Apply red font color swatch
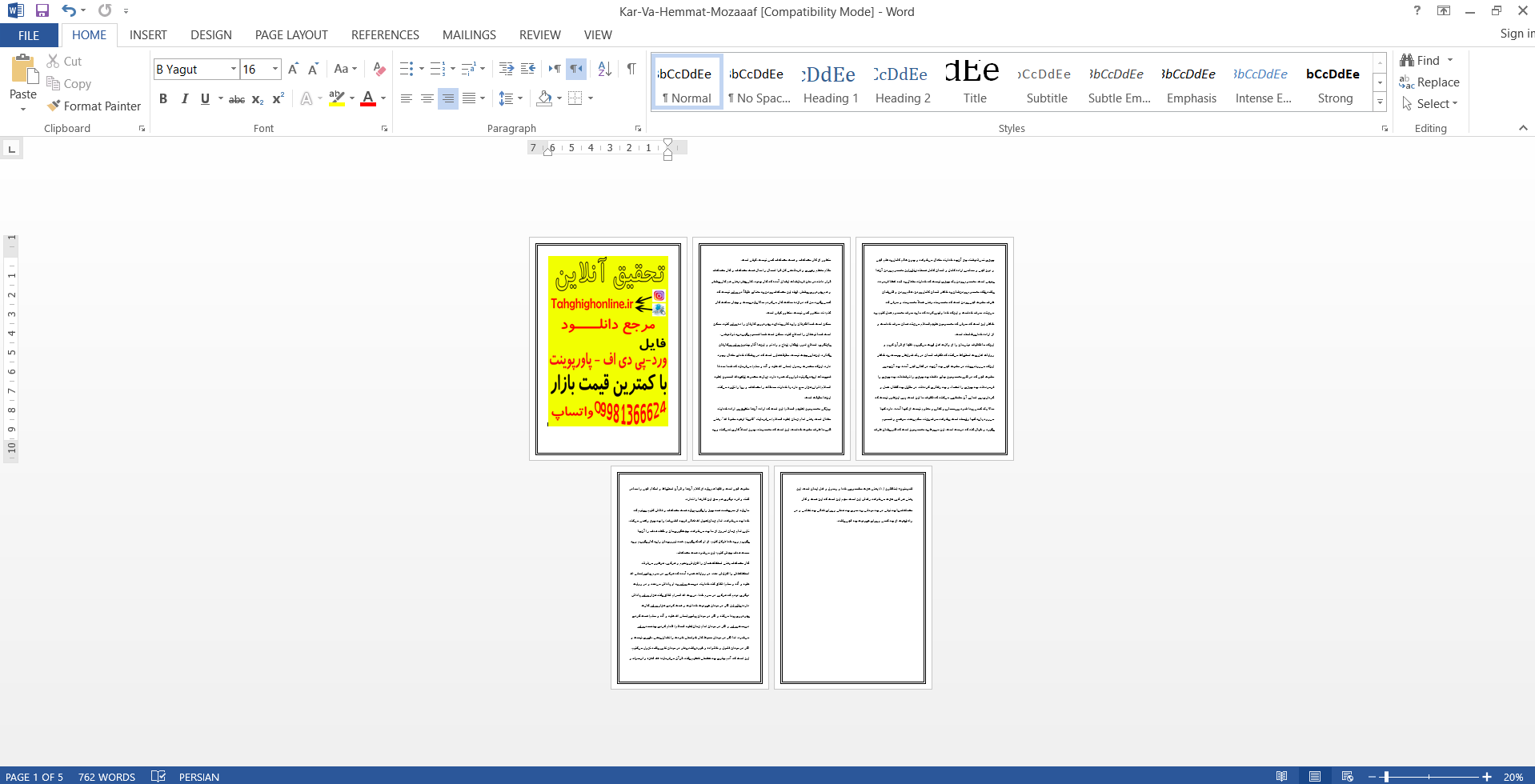Screen dimensions: 1535x784 point(368,98)
